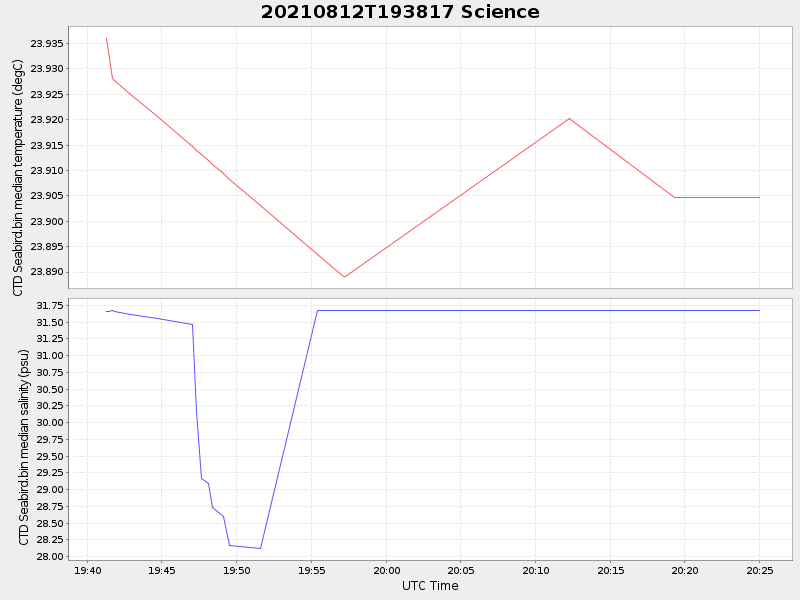The height and width of the screenshot is (600, 800).
Task: Click the 28.25 salinity tick label
Action: pyautogui.click(x=50, y=539)
